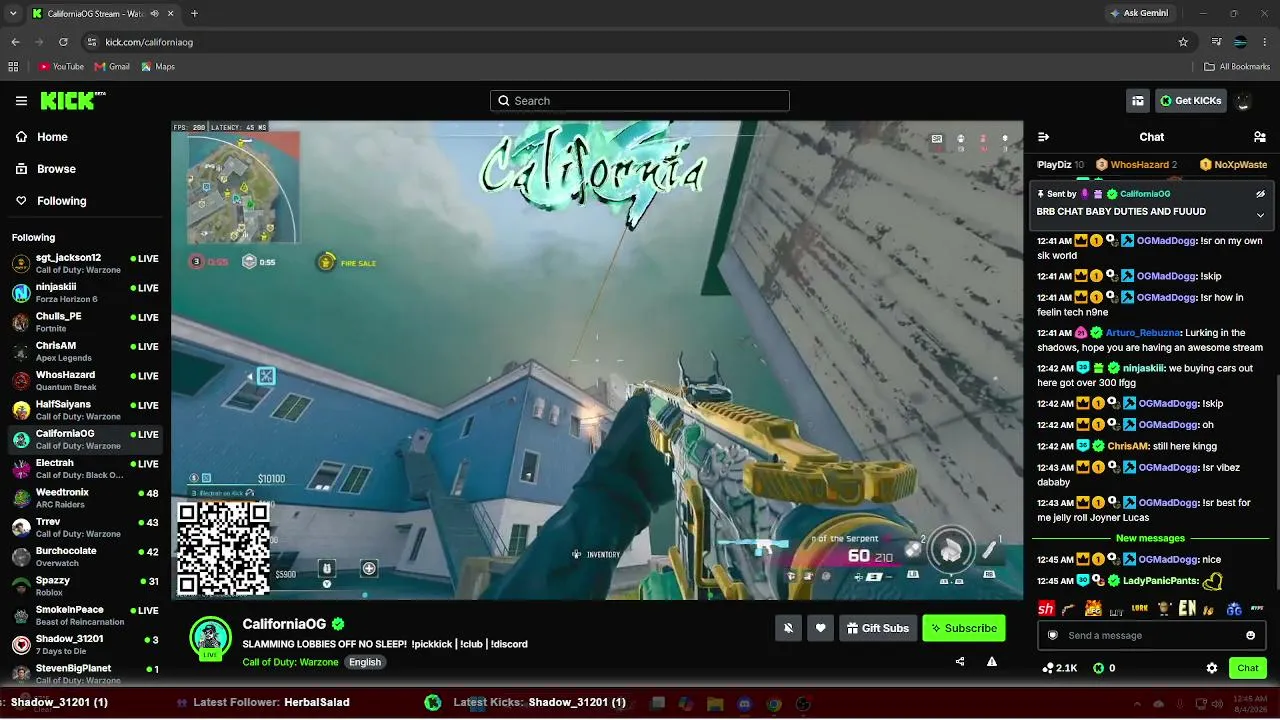This screenshot has width=1280, height=720.
Task: Open Trrev channel in Following list
Action: tap(85, 528)
